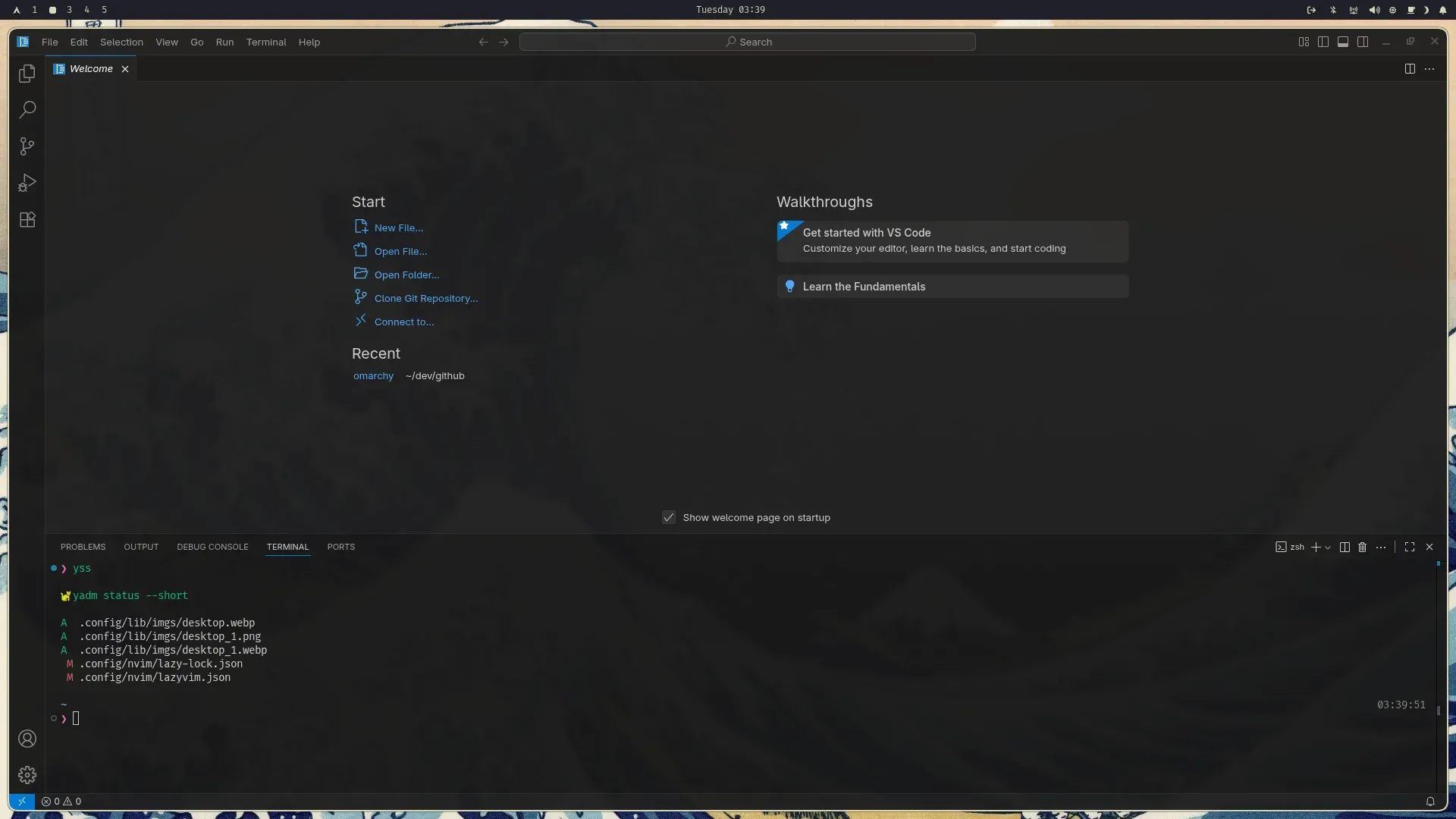Screen dimensions: 1456x819
Task: Kill the terminal with trash icon
Action: click(x=1362, y=548)
